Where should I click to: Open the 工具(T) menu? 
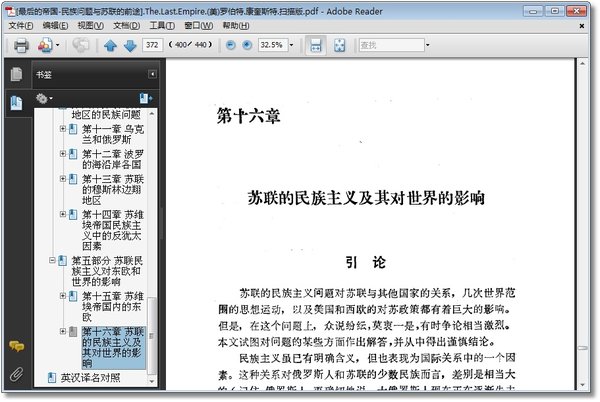pyautogui.click(x=162, y=26)
